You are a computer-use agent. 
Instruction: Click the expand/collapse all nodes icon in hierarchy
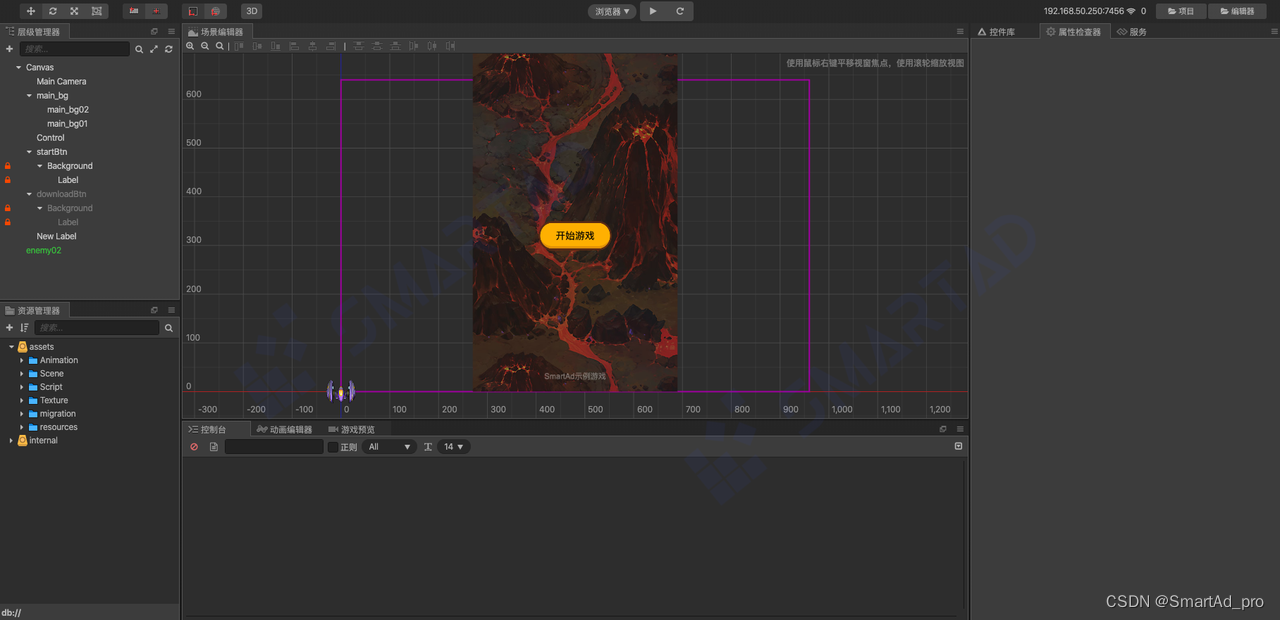pyautogui.click(x=154, y=49)
